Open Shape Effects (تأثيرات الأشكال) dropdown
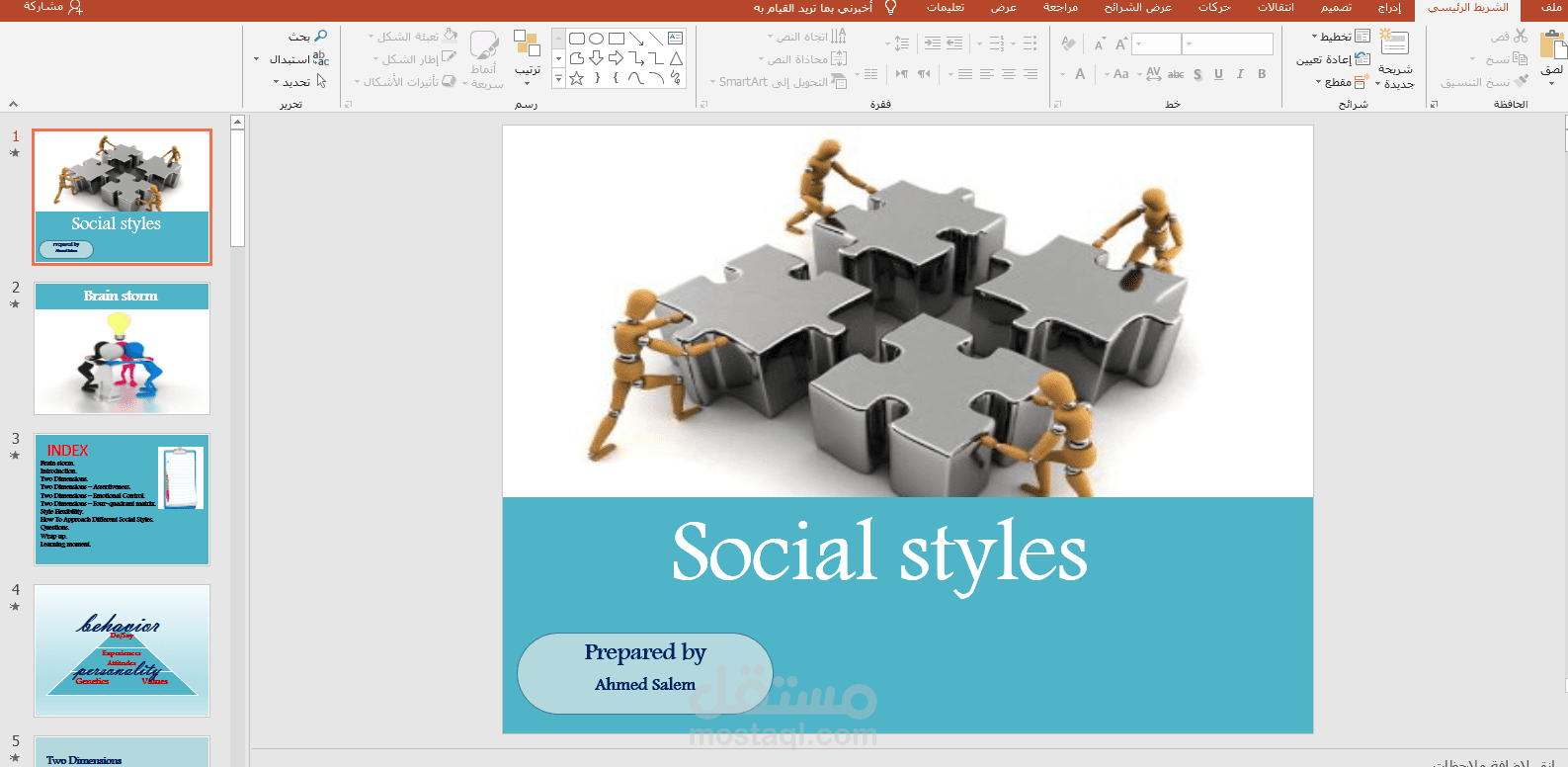This screenshot has width=1568, height=767. 406,82
